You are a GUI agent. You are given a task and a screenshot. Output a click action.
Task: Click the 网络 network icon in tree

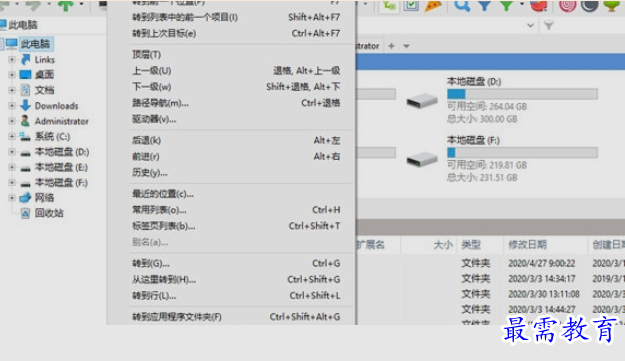coord(26,198)
